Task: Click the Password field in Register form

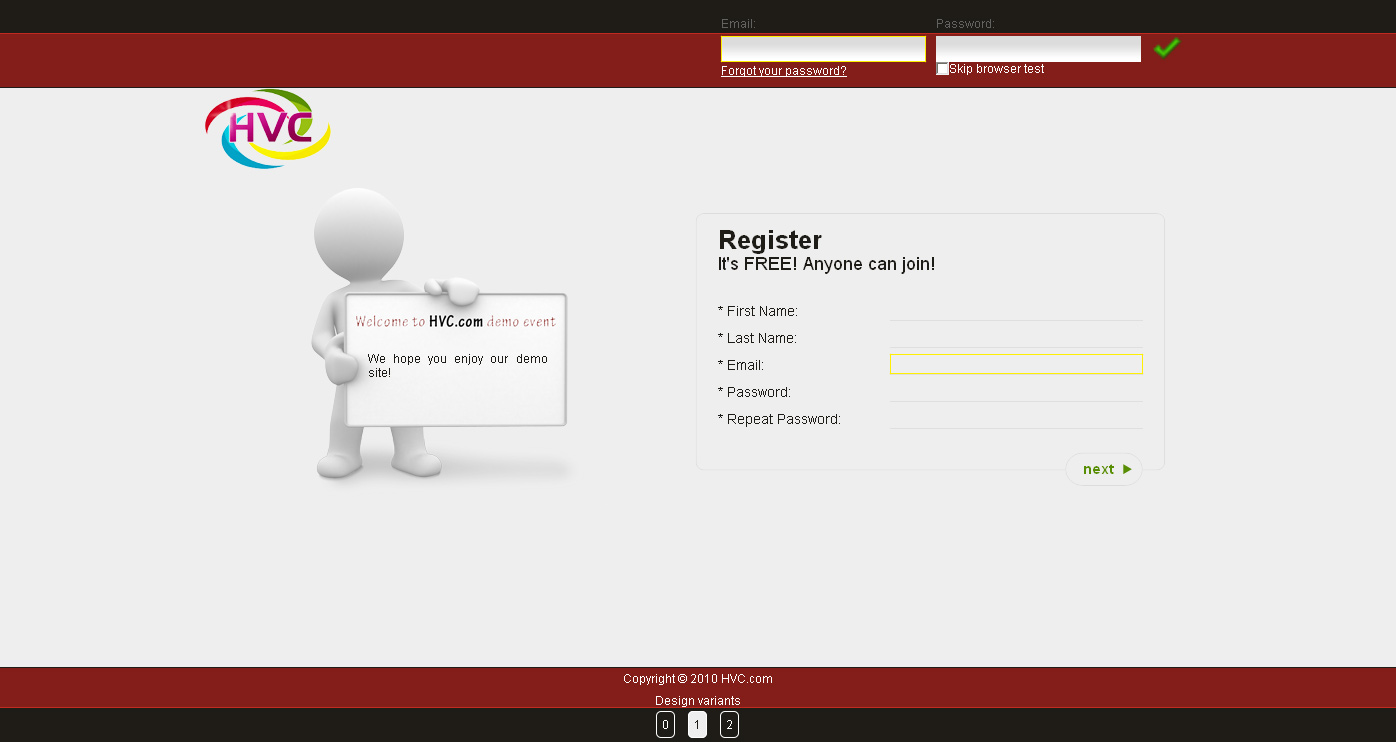Action: tap(1016, 392)
